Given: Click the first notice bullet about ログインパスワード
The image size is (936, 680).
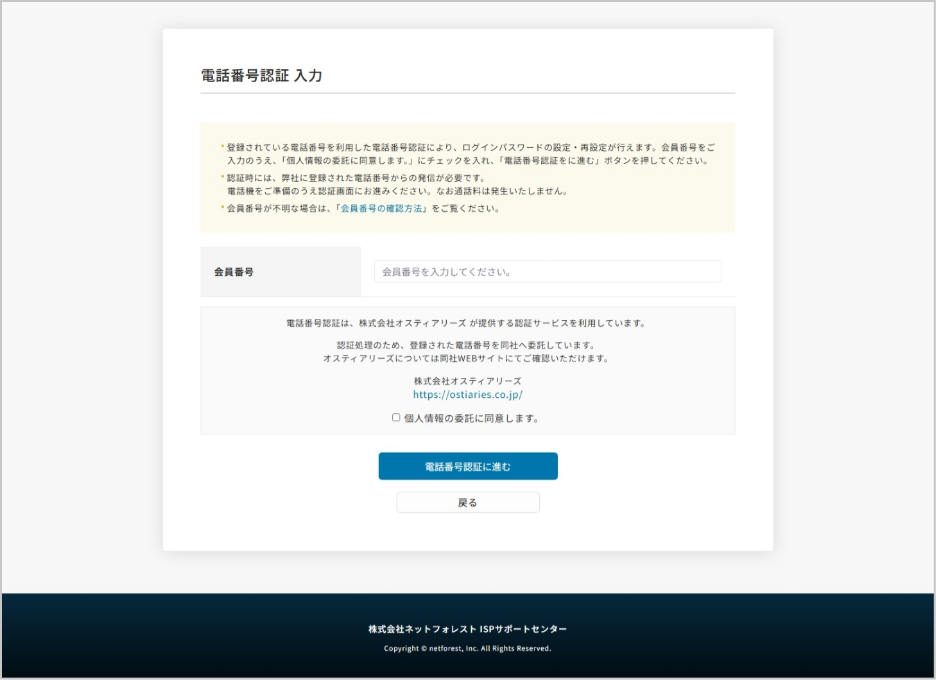Looking at the screenshot, I should coord(470,146).
